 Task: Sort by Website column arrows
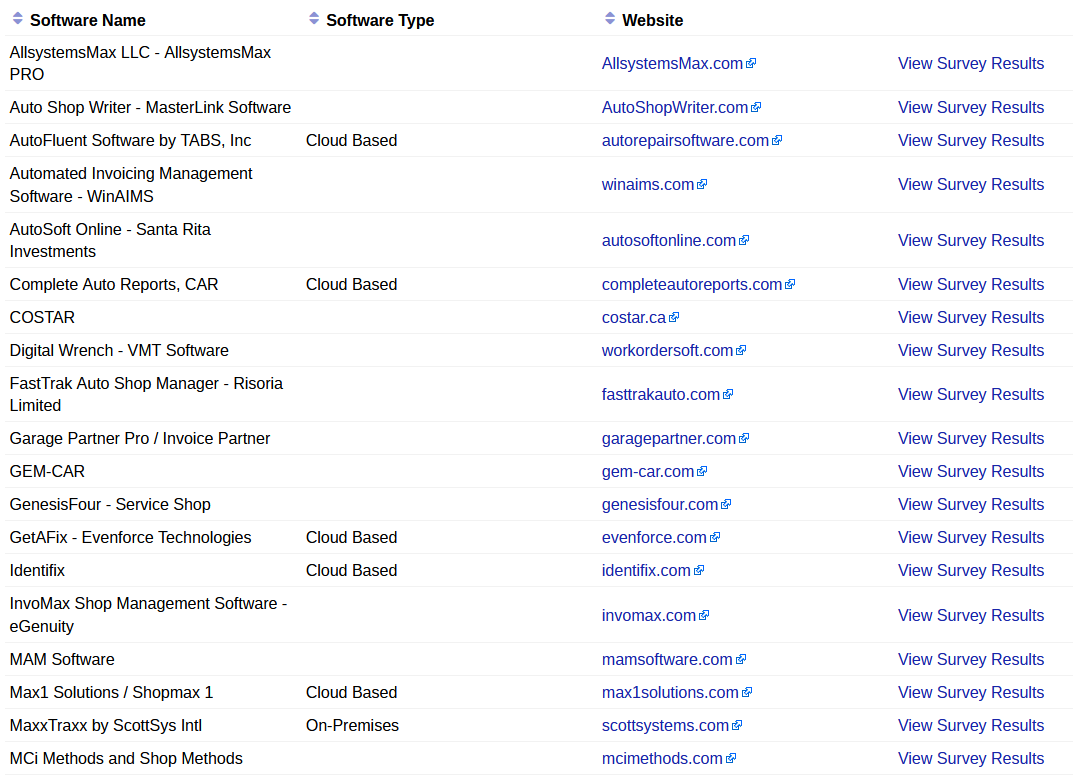click(610, 18)
